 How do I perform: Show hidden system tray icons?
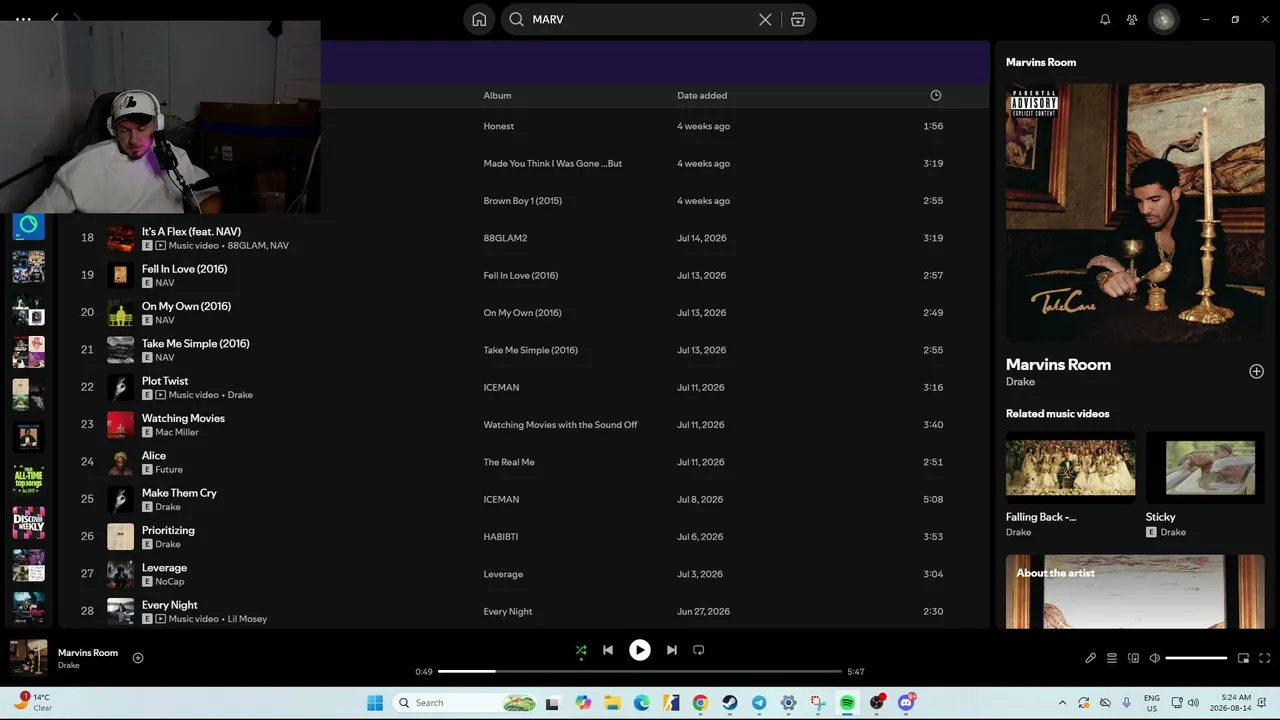pyautogui.click(x=1062, y=703)
